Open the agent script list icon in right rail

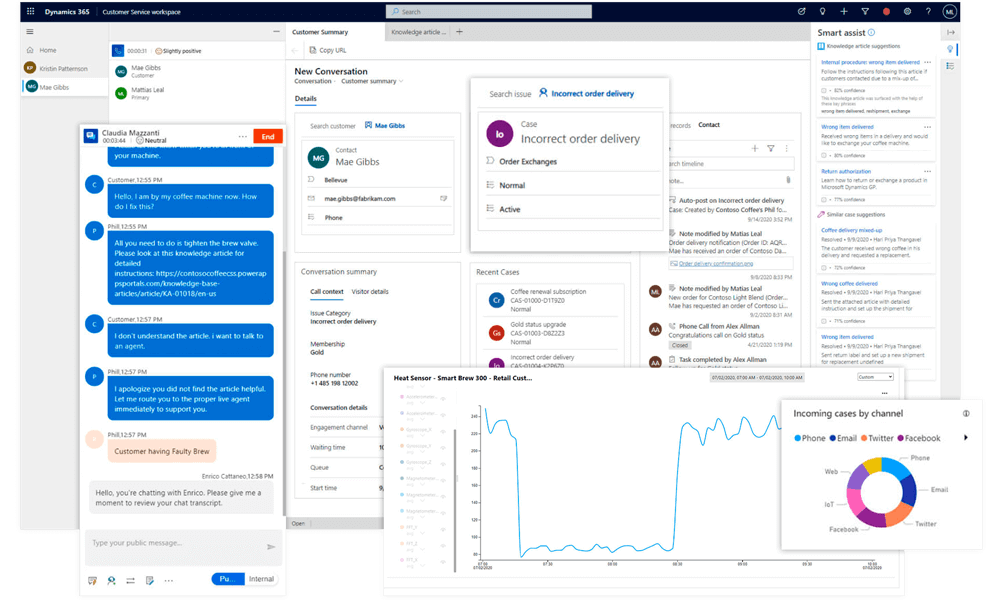(x=950, y=66)
